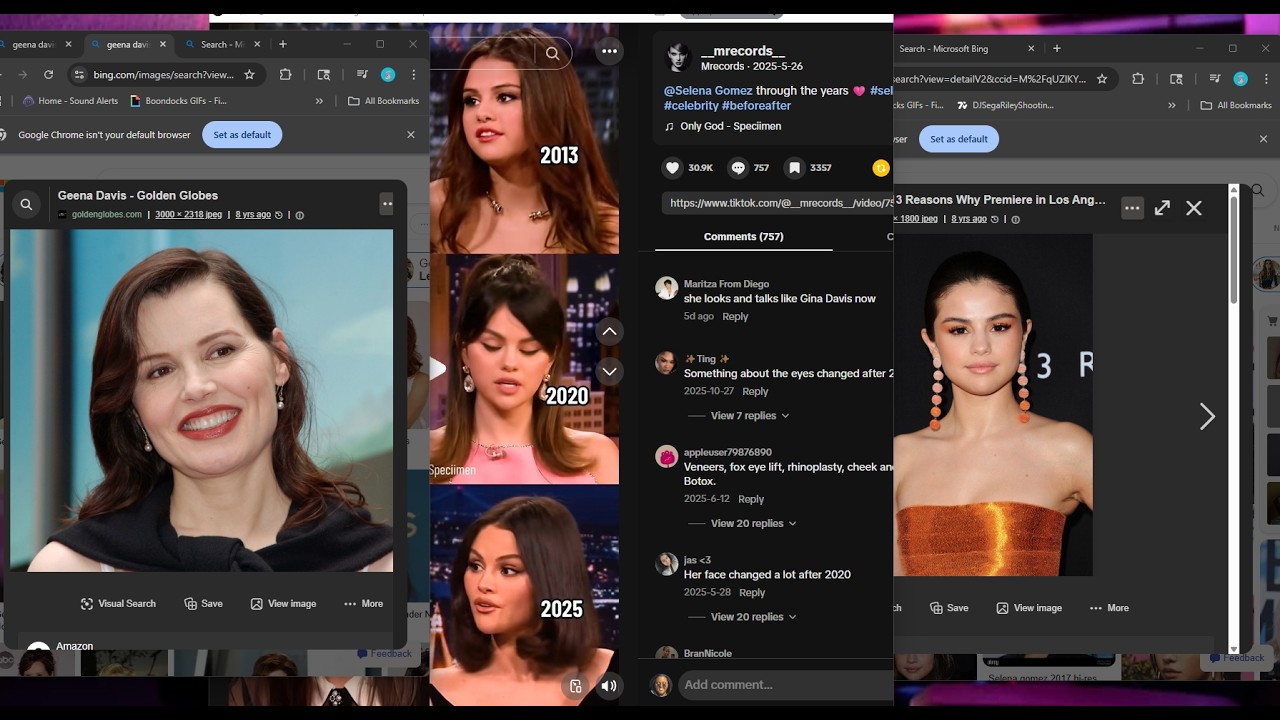Viewport: 1280px width, 720px height.
Task: Open __mrecords__ profile name
Action: pyautogui.click(x=743, y=51)
